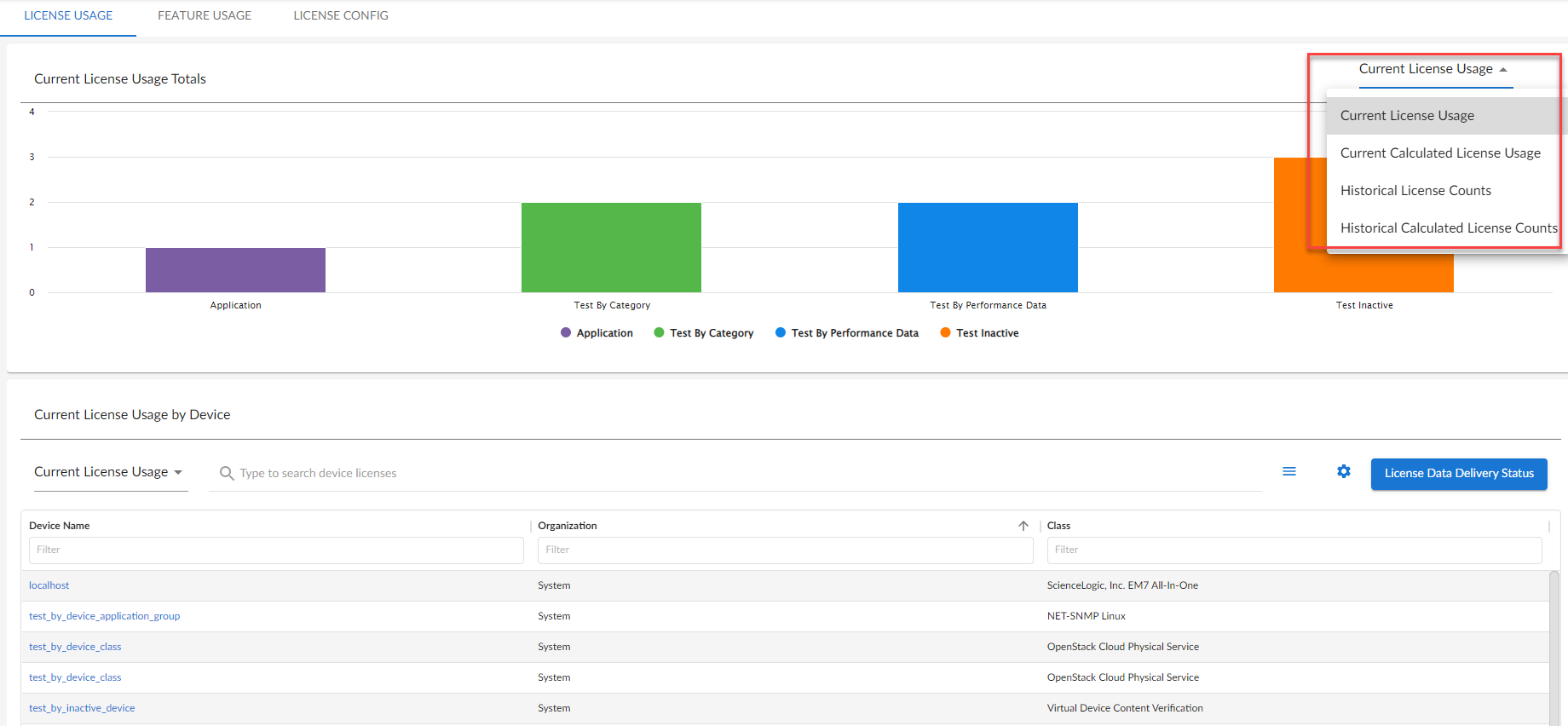Open the device table Current License Usage dropdown

[108, 472]
